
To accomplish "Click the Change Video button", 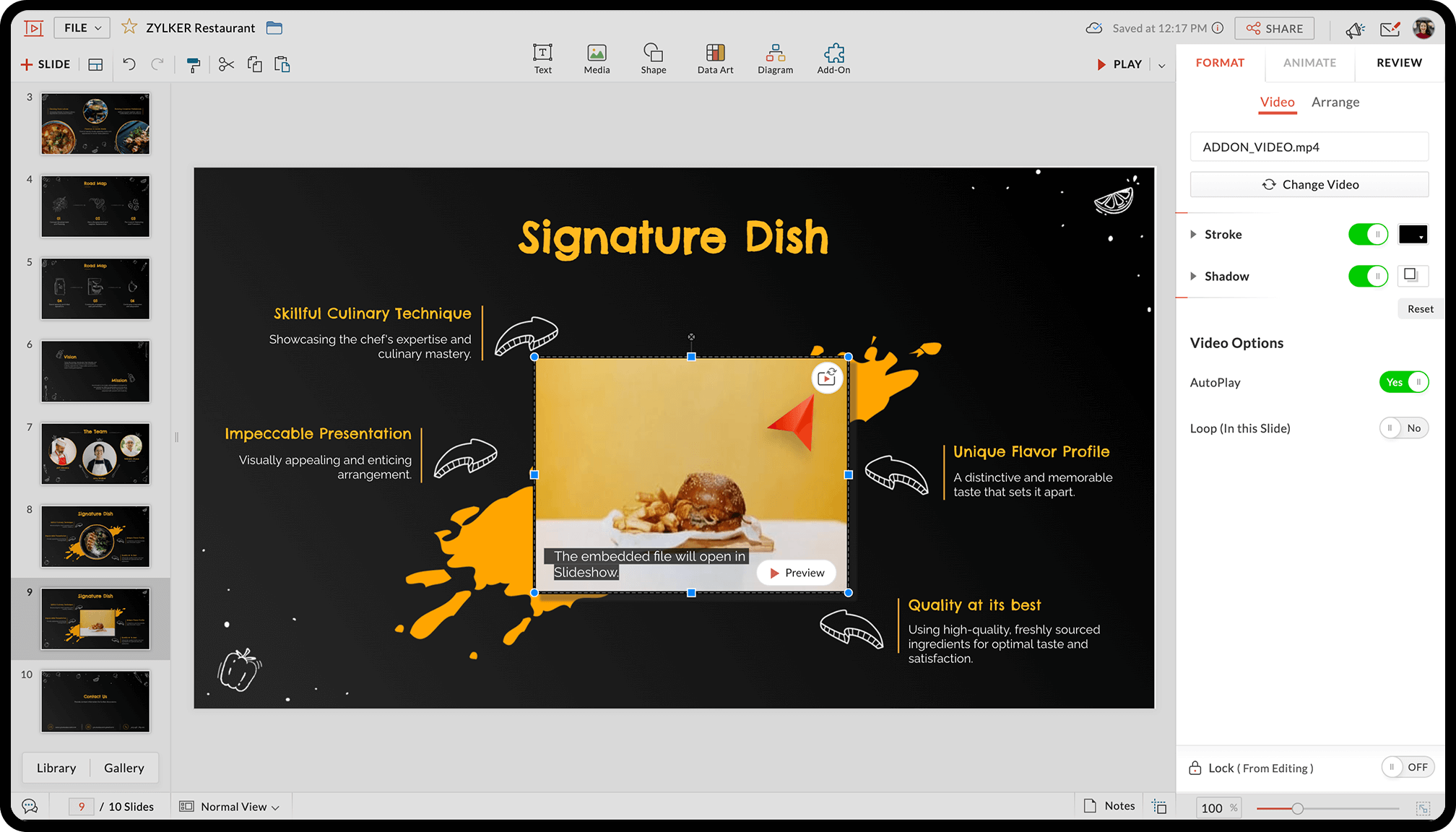I will click(x=1309, y=185).
